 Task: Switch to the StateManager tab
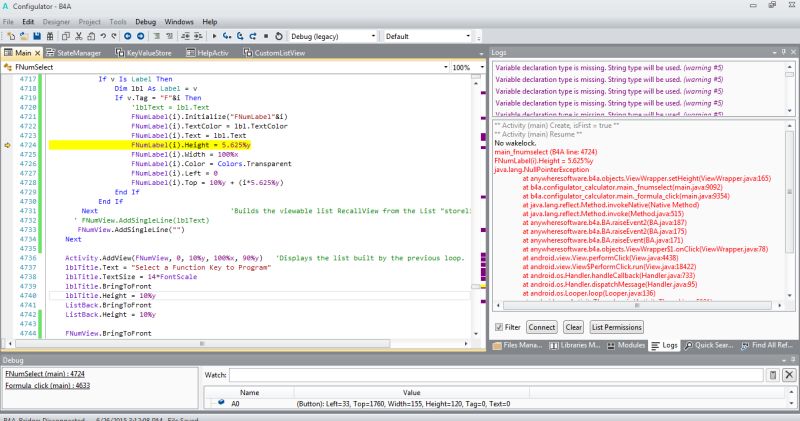[78, 52]
